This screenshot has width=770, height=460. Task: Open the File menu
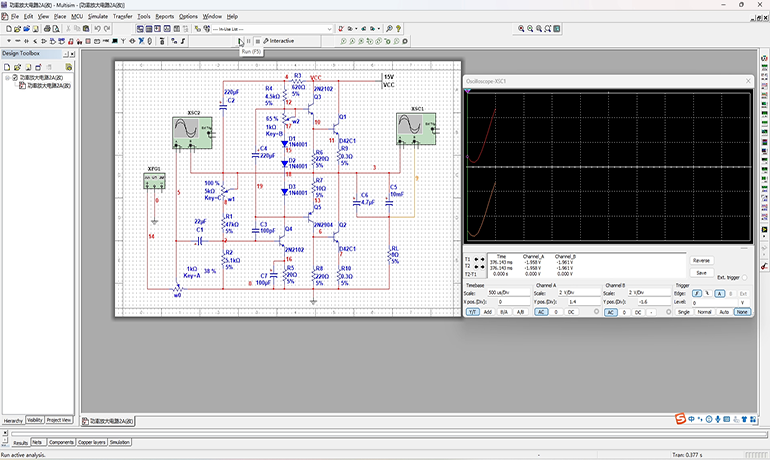tap(15, 16)
